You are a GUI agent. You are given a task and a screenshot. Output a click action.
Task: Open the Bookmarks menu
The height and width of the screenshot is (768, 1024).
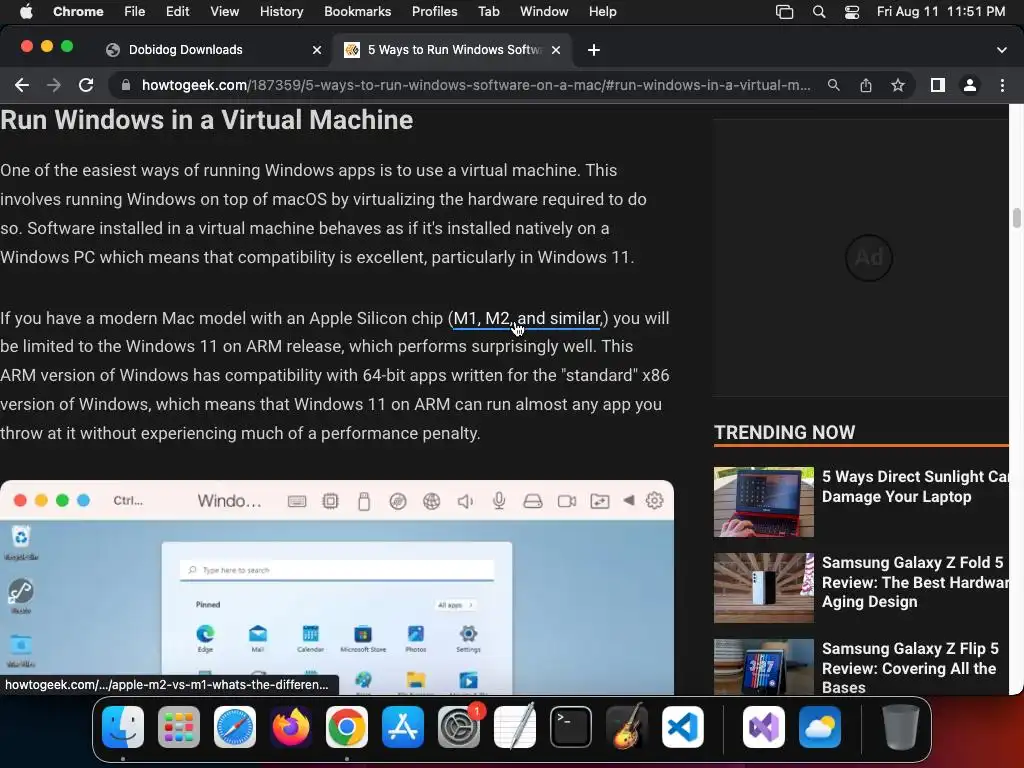coord(357,11)
